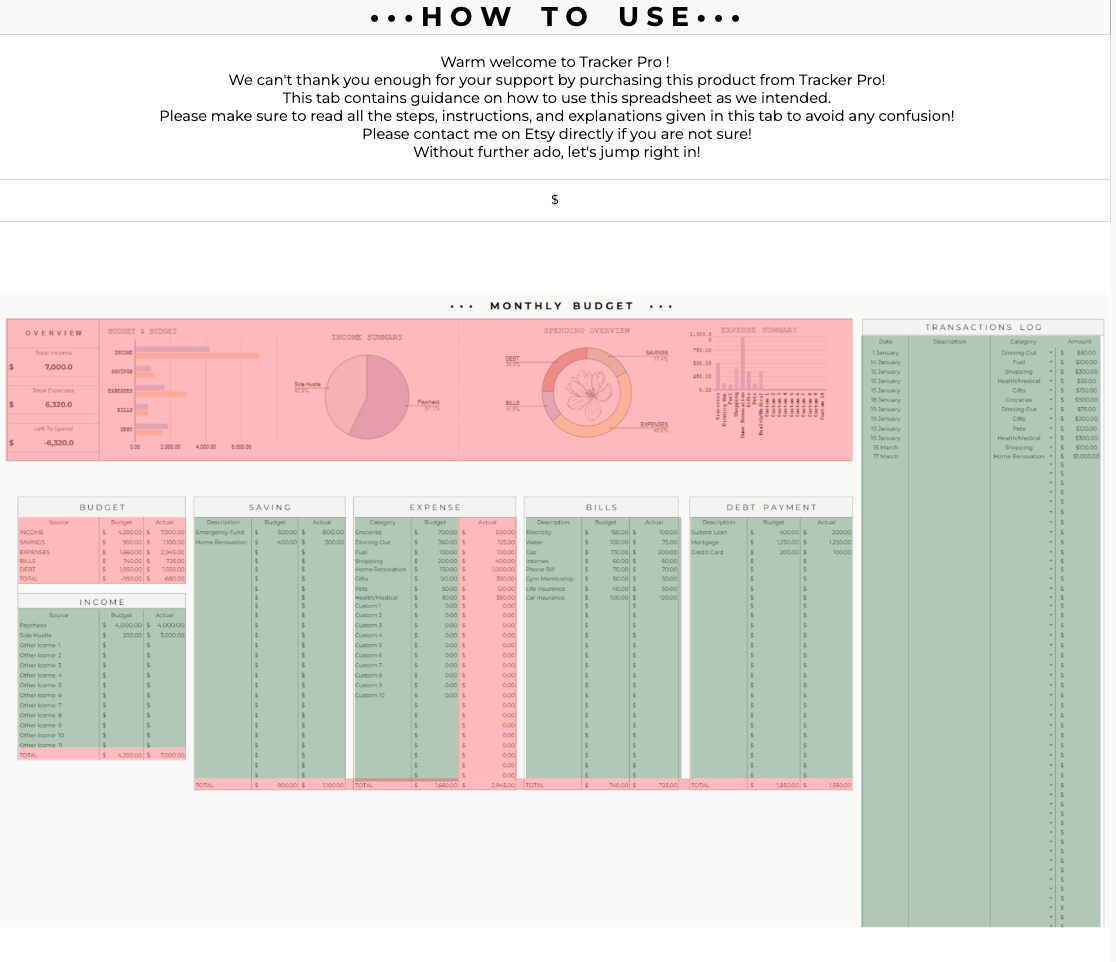This screenshot has width=1116, height=962.
Task: Click the $1,000.00 amount in Transactions Log
Action: (x=1084, y=456)
